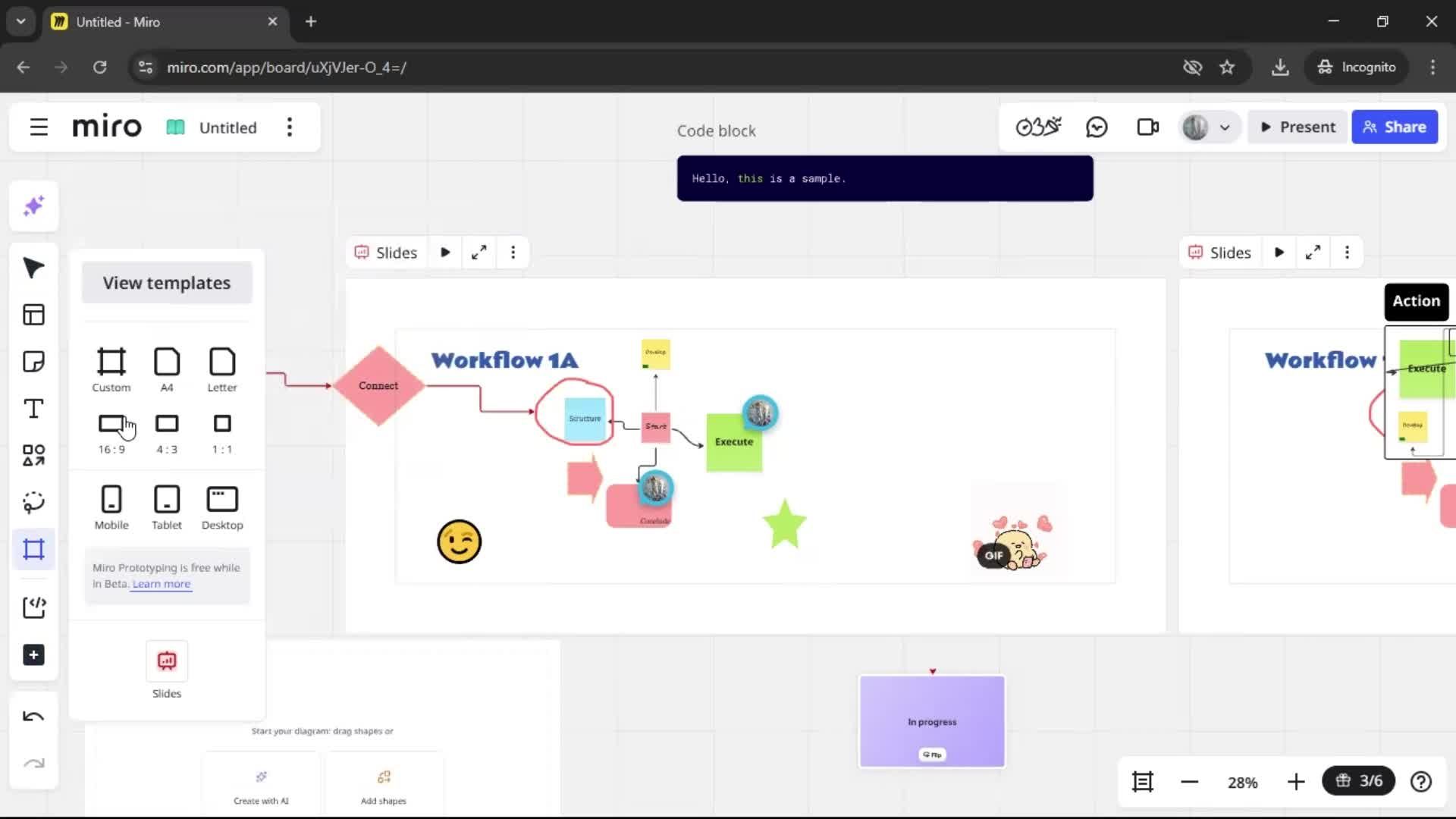Choose the Mobile frame preset
This screenshot has height=819, width=1456.
(111, 507)
